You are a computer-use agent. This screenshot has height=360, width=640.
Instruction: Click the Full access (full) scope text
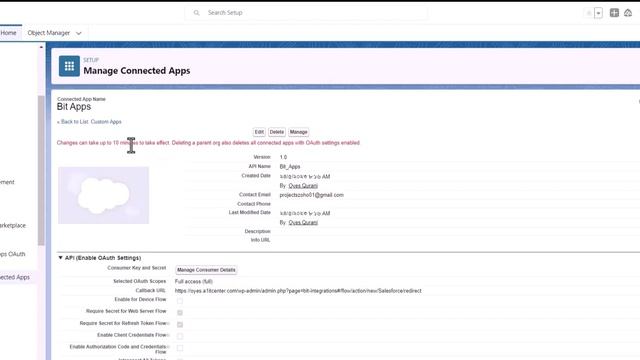point(194,282)
